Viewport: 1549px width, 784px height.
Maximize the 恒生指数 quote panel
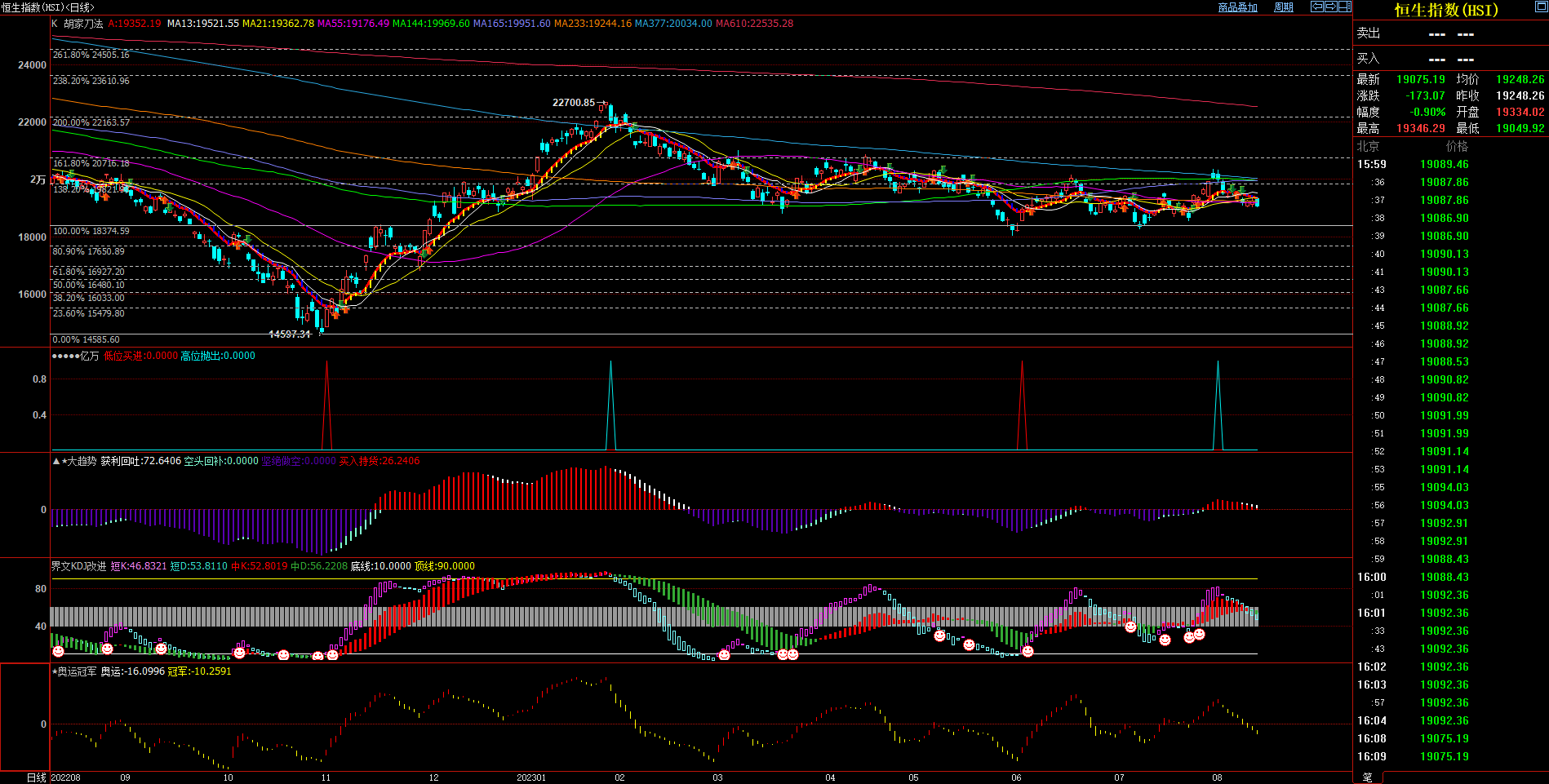pyautogui.click(x=1541, y=7)
